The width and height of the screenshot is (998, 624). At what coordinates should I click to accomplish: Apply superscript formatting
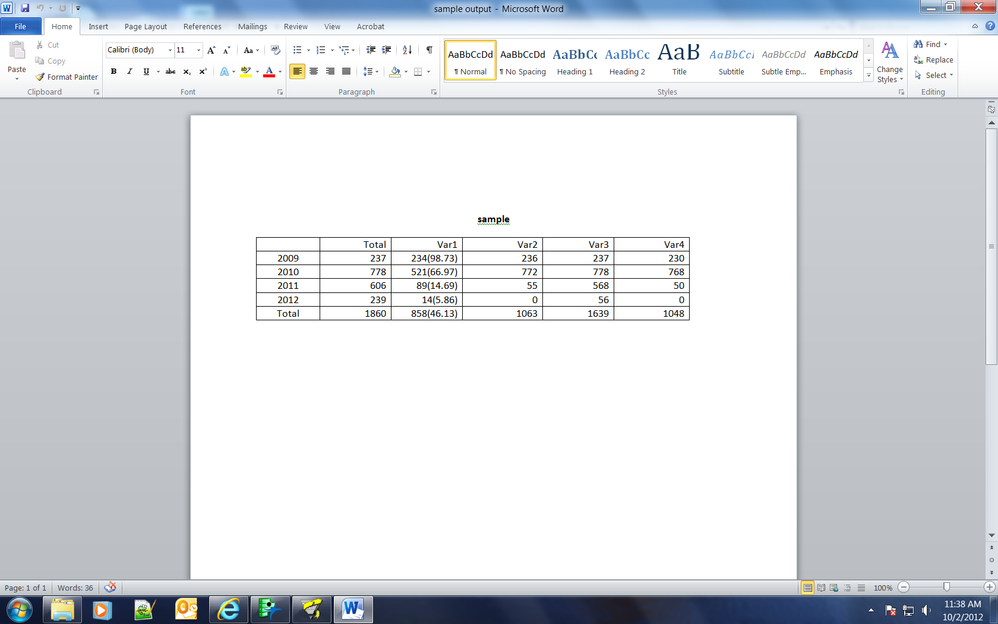202,72
